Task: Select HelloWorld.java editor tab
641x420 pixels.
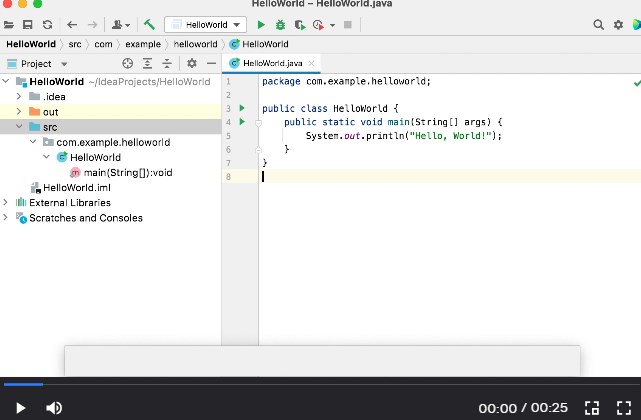Action: point(271,63)
